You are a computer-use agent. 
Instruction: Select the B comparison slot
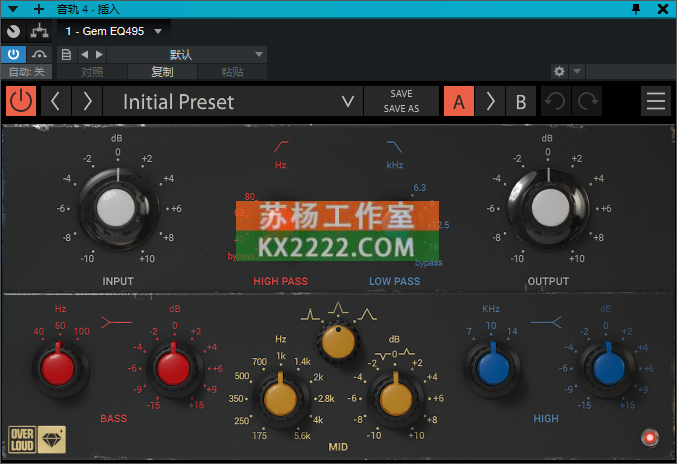click(x=521, y=101)
